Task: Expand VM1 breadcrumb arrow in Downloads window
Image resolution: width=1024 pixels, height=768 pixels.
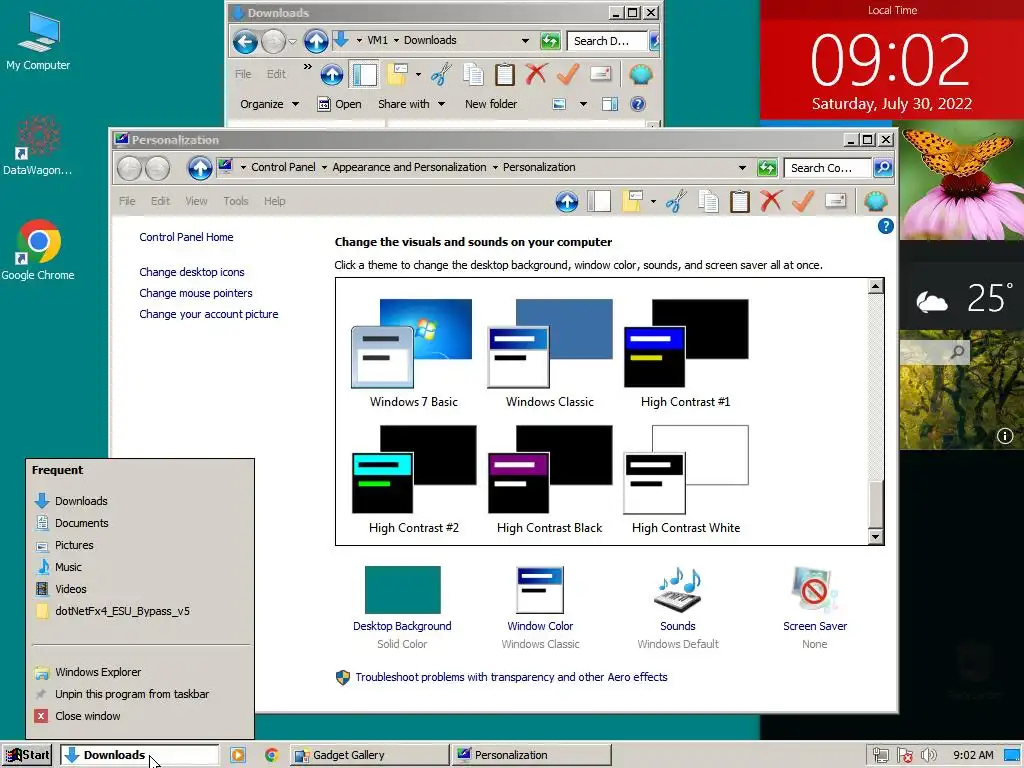Action: tap(396, 40)
